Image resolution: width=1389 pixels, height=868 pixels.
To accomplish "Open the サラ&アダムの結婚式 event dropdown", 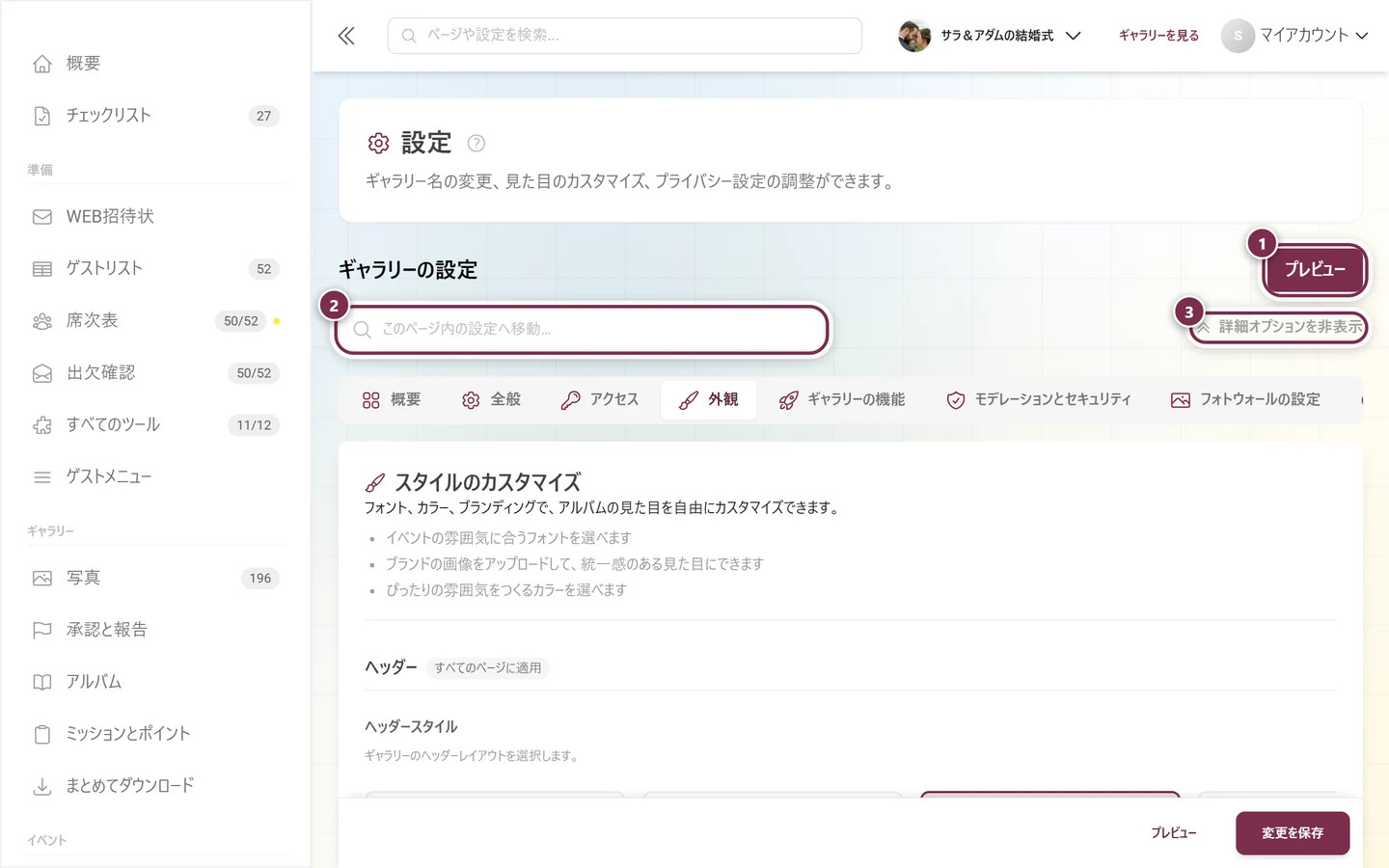I will tap(990, 36).
